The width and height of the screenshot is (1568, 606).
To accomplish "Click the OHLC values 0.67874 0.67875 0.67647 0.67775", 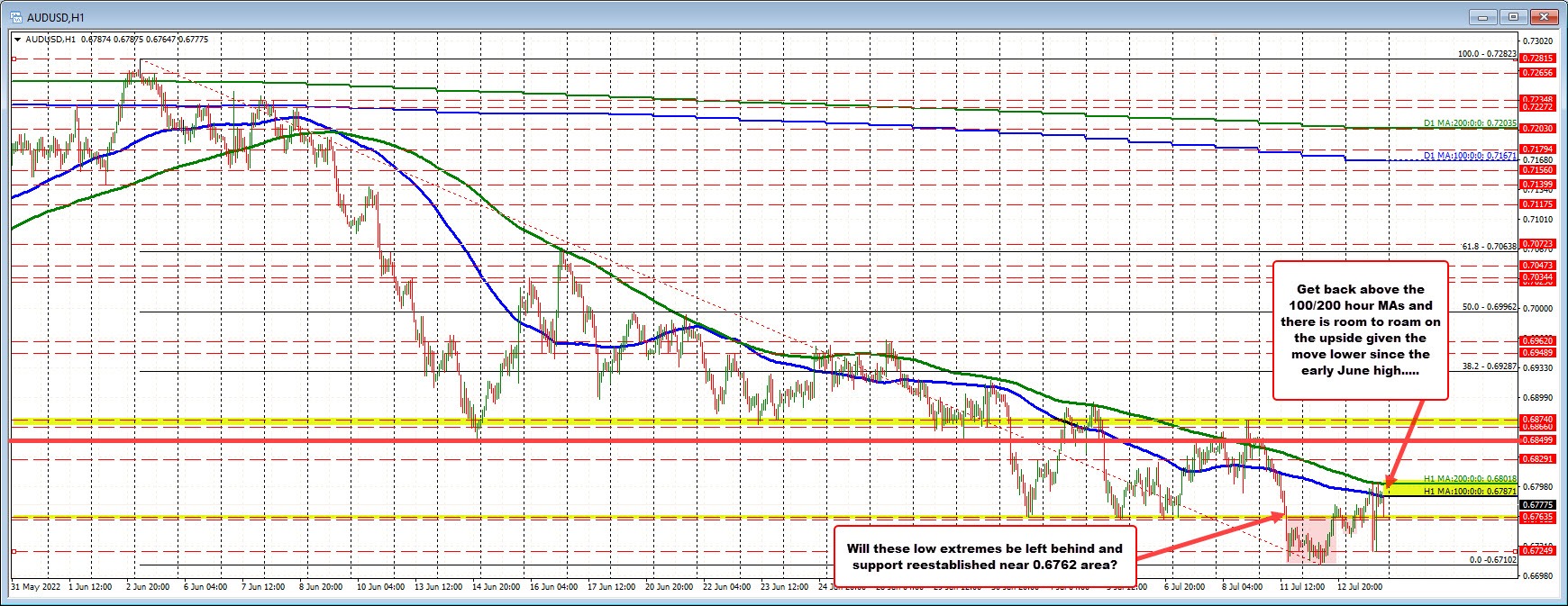I will click(144, 40).
